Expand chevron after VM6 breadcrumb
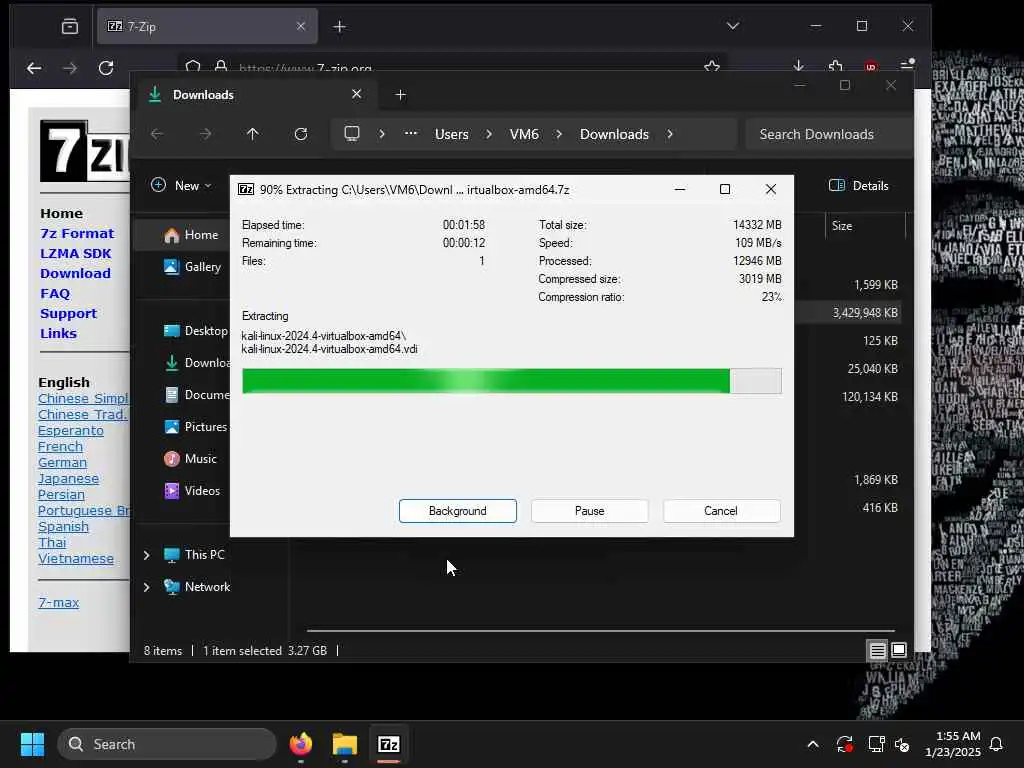 pos(559,134)
